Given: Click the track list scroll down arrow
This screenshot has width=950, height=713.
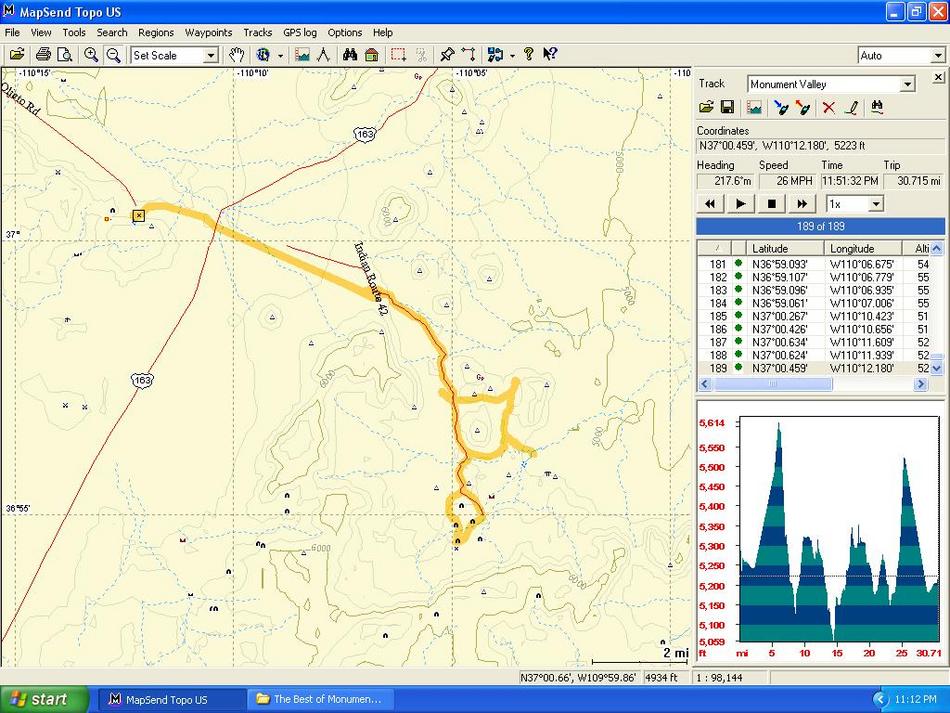Looking at the screenshot, I should (937, 368).
